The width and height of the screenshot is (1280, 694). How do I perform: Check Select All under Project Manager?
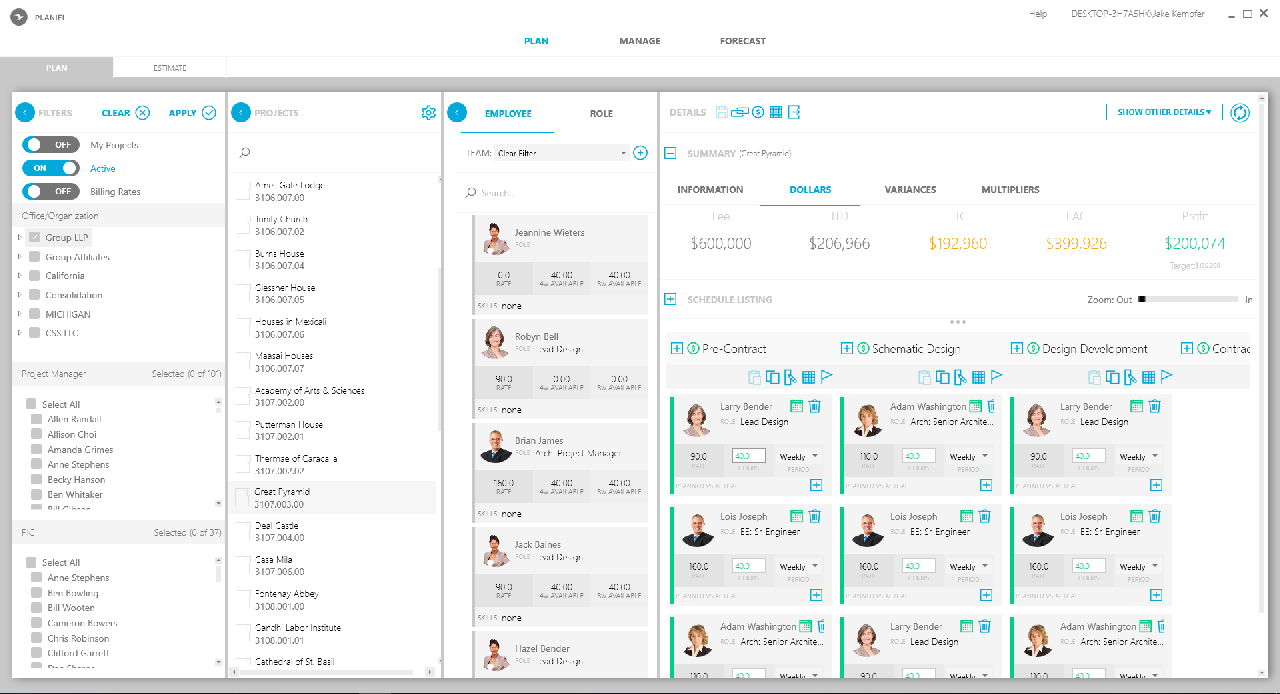(x=31, y=405)
